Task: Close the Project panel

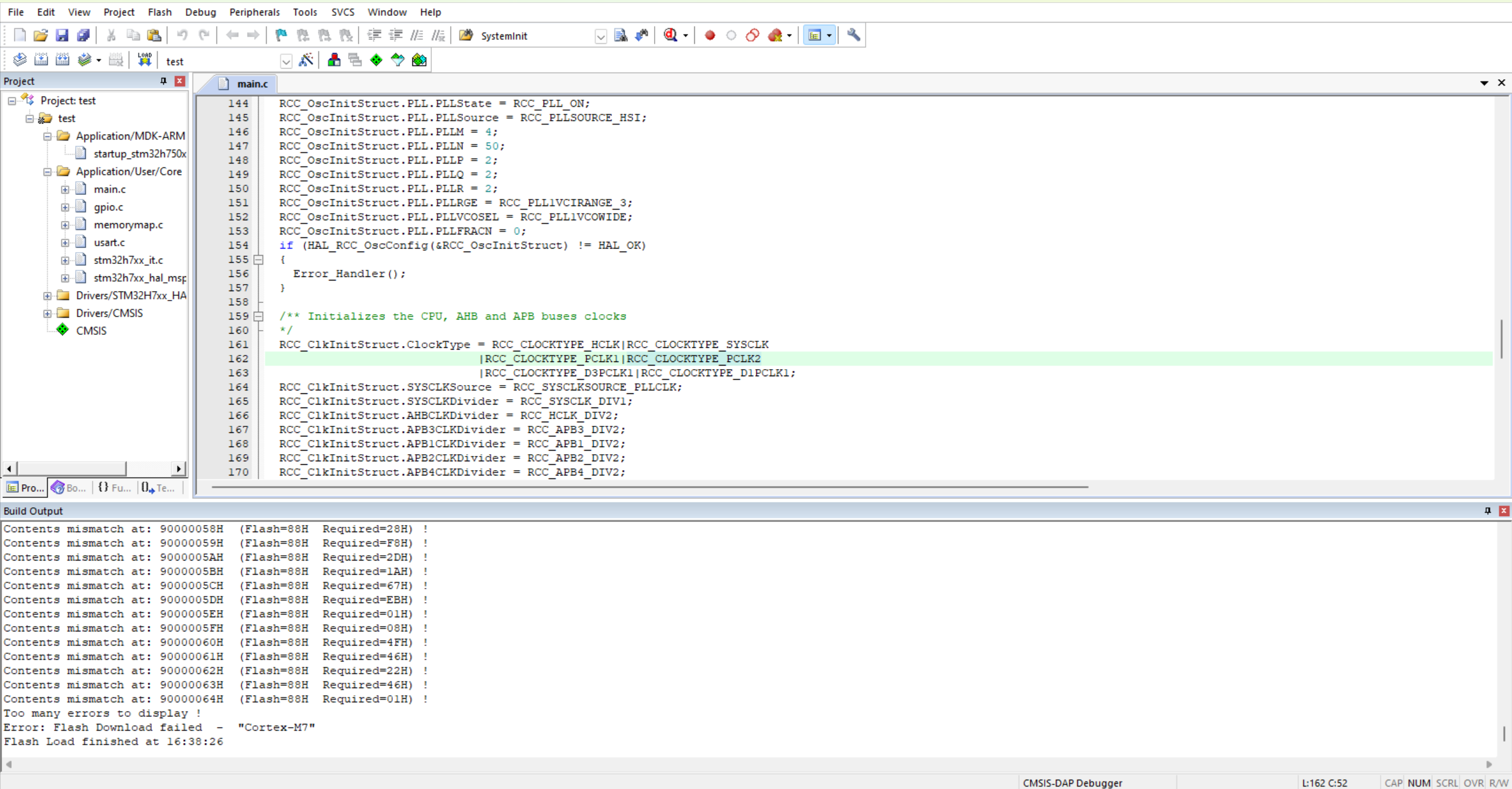Action: coord(180,81)
